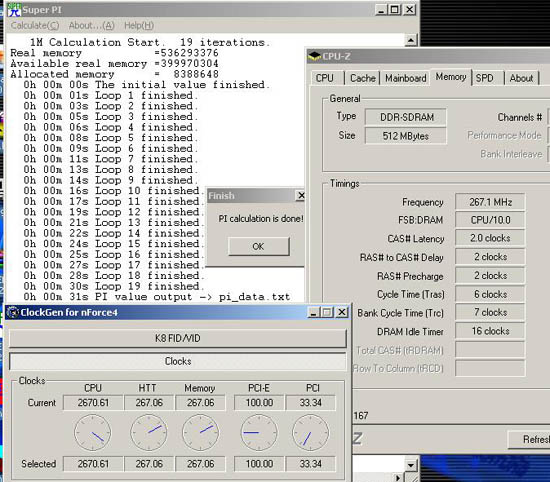This screenshot has height=482, width=550.
Task: Click the horizontal scrollbar right arrow
Action: tap(398, 477)
